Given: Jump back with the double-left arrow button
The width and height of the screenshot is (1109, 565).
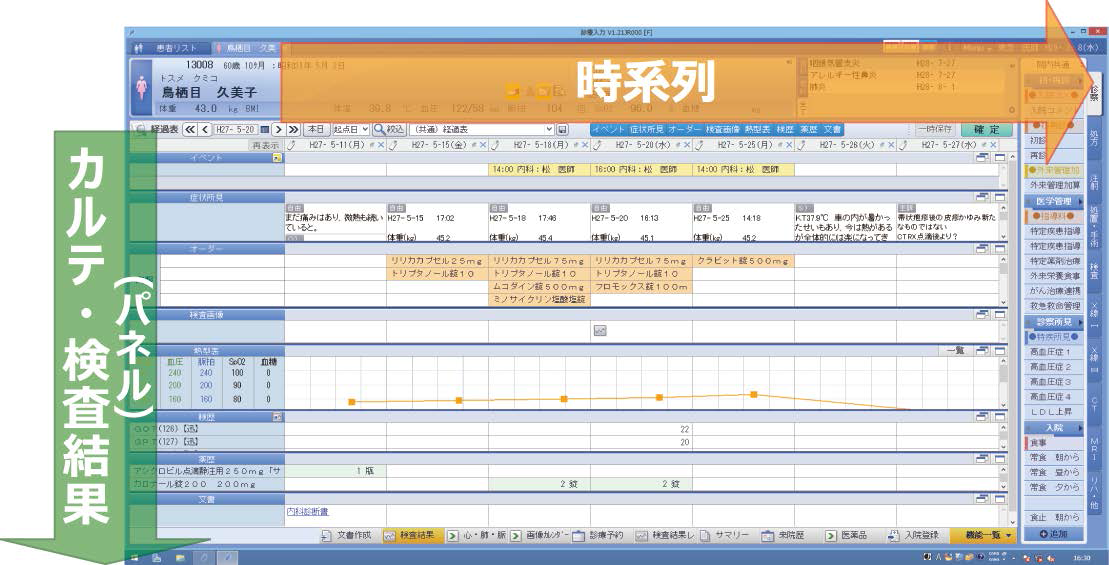Looking at the screenshot, I should pos(189,129).
